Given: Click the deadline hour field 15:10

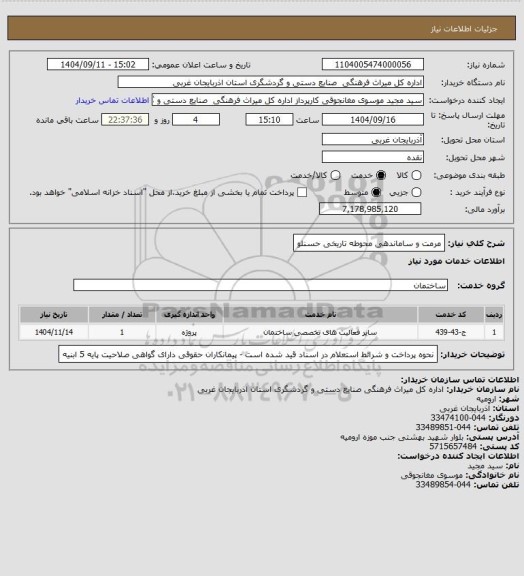Looking at the screenshot, I should pos(269,120).
